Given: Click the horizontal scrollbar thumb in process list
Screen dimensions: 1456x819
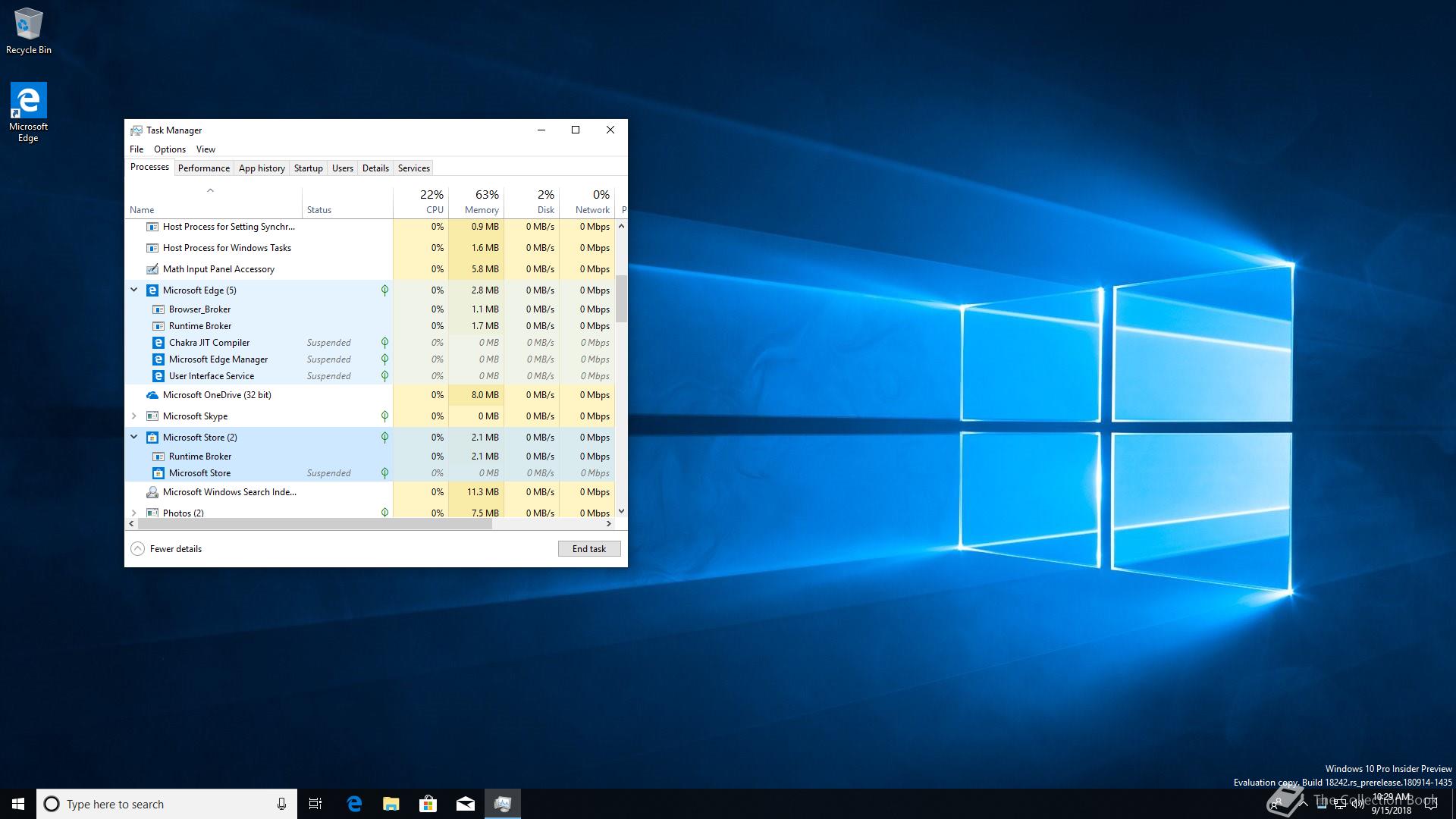Looking at the screenshot, I should [315, 524].
